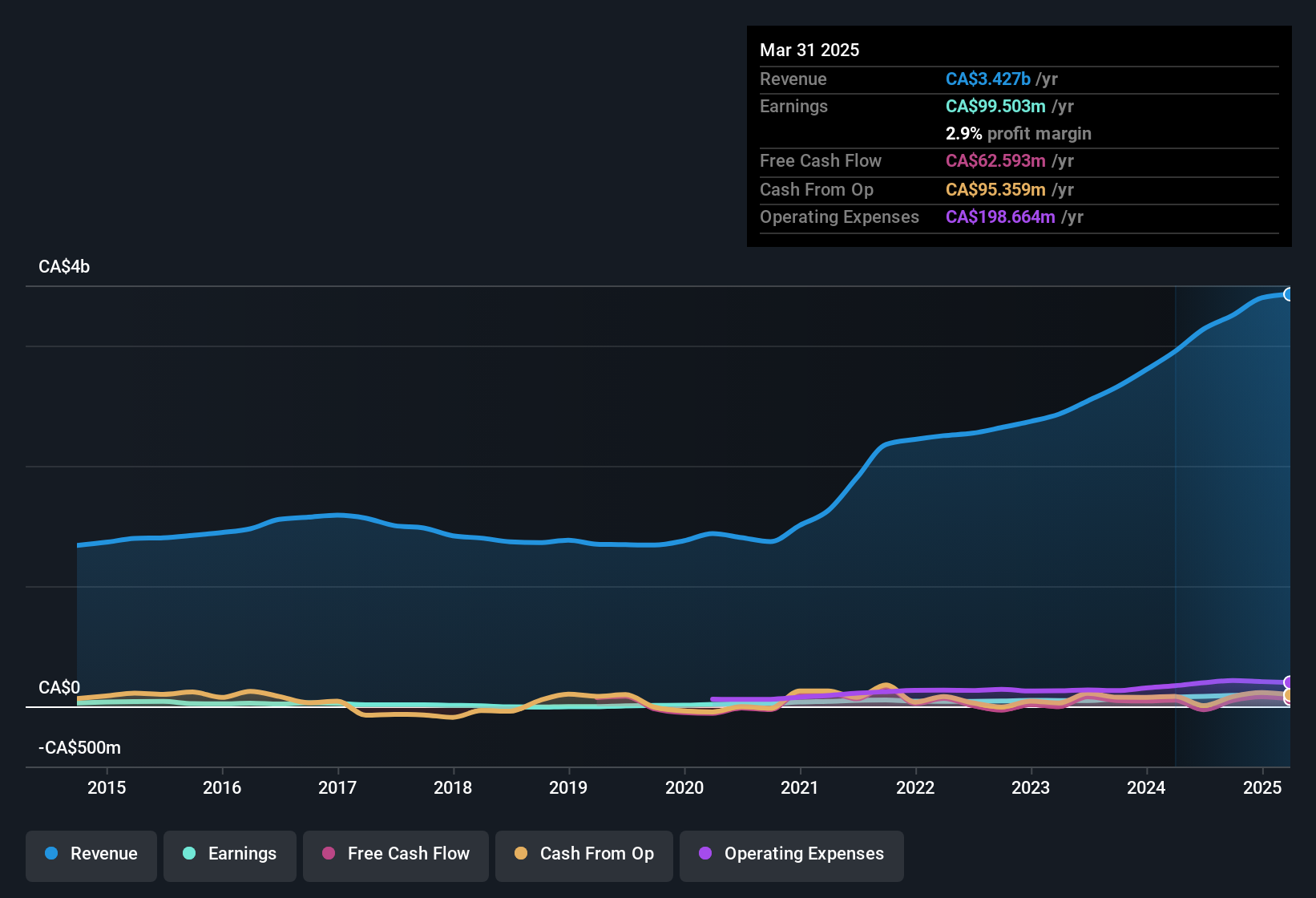Click the CA$198.664m operating expenses value
The image size is (1316, 898).
(x=1000, y=216)
